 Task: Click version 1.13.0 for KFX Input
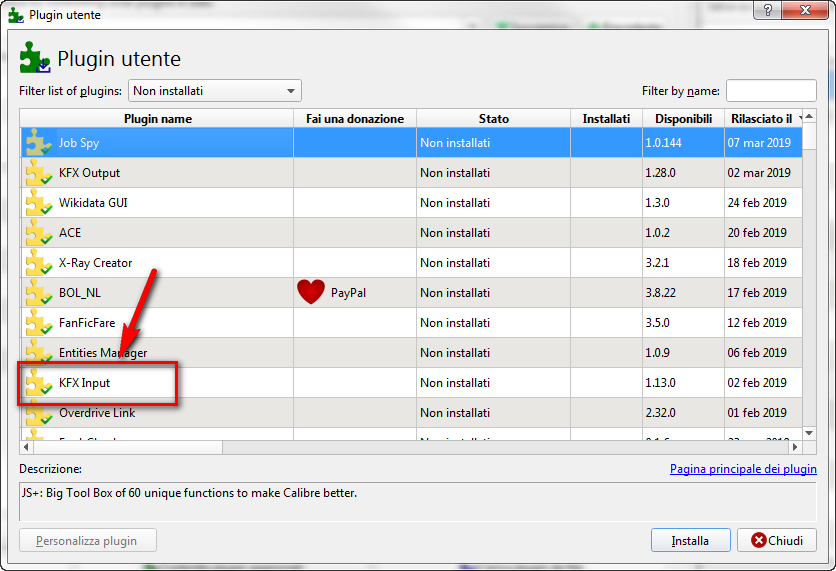point(661,383)
